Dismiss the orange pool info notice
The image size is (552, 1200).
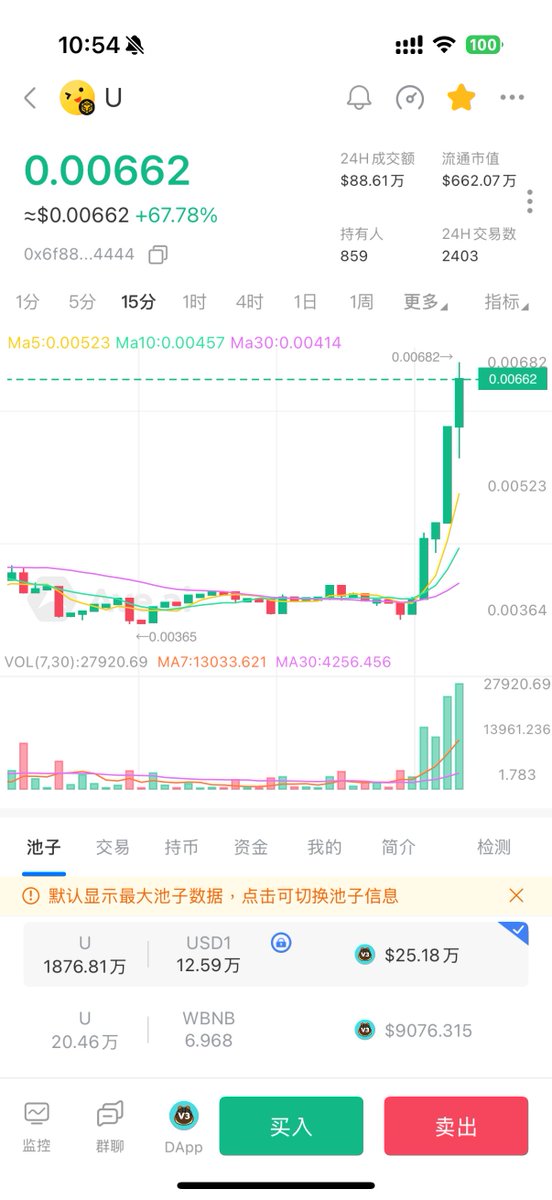[x=516, y=895]
